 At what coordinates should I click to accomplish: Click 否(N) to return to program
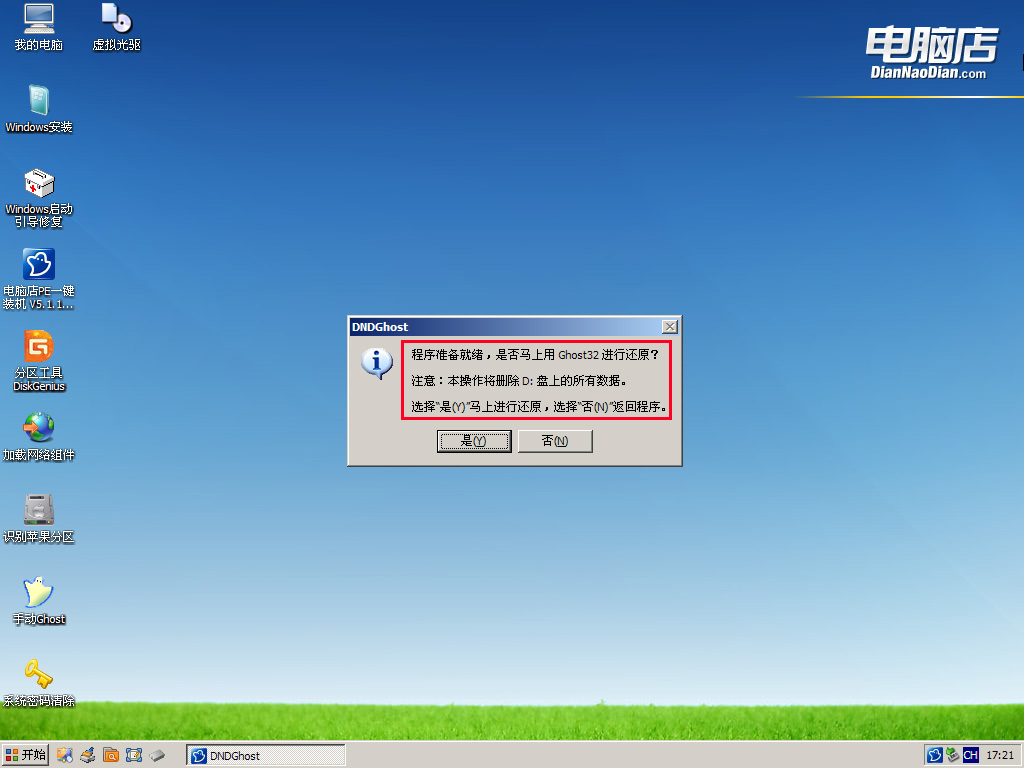[x=555, y=441]
